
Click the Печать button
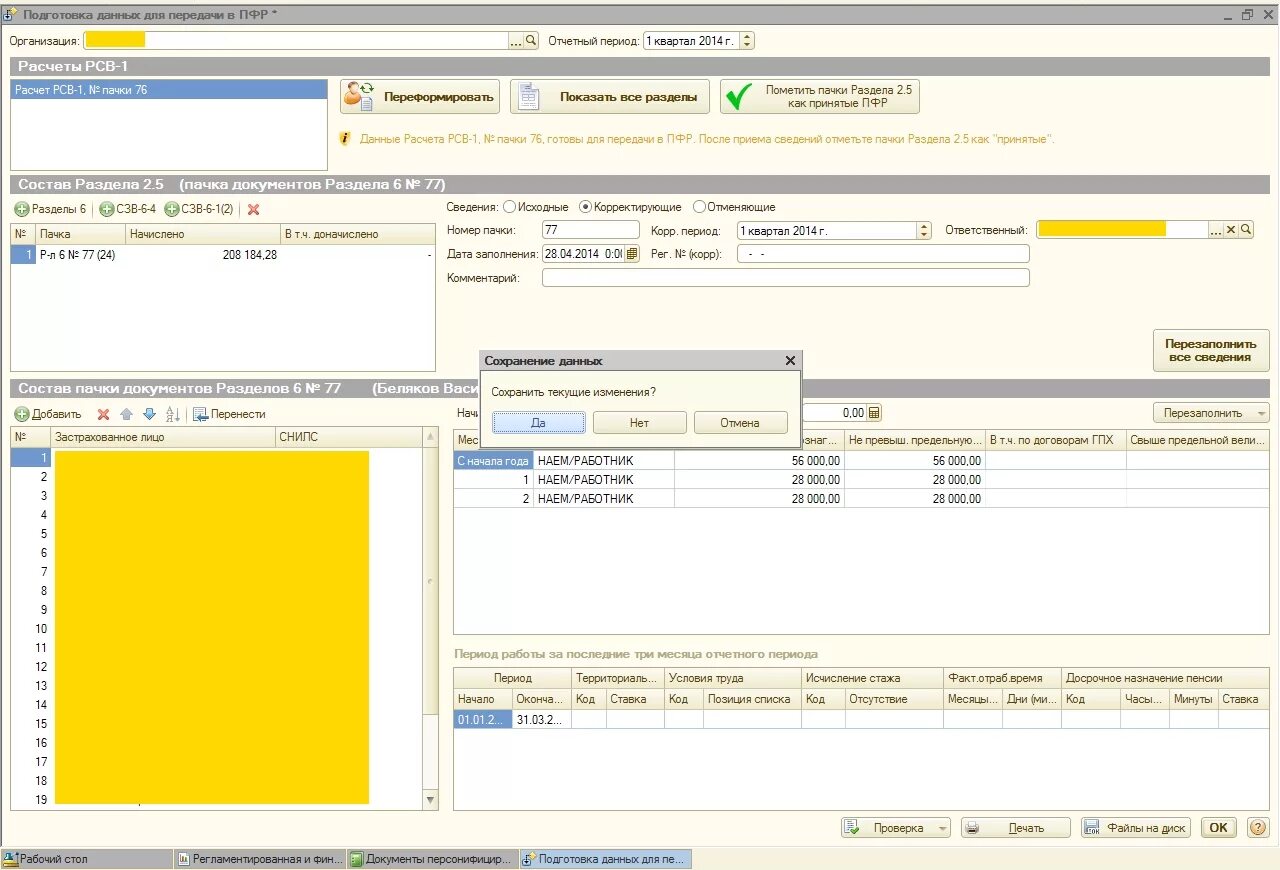[x=1016, y=828]
